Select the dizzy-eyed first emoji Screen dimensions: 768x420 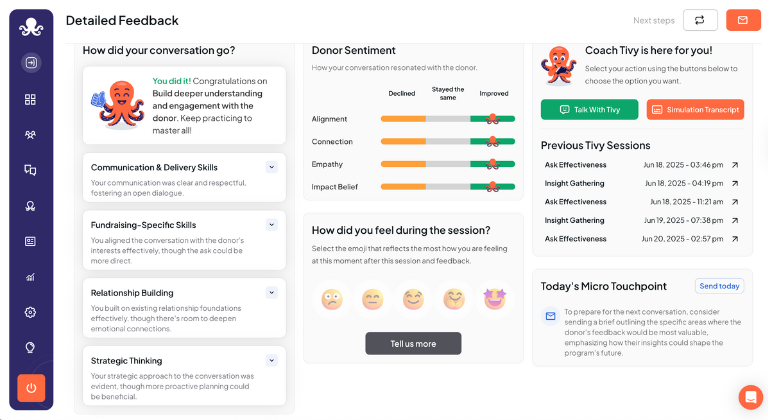(332, 298)
